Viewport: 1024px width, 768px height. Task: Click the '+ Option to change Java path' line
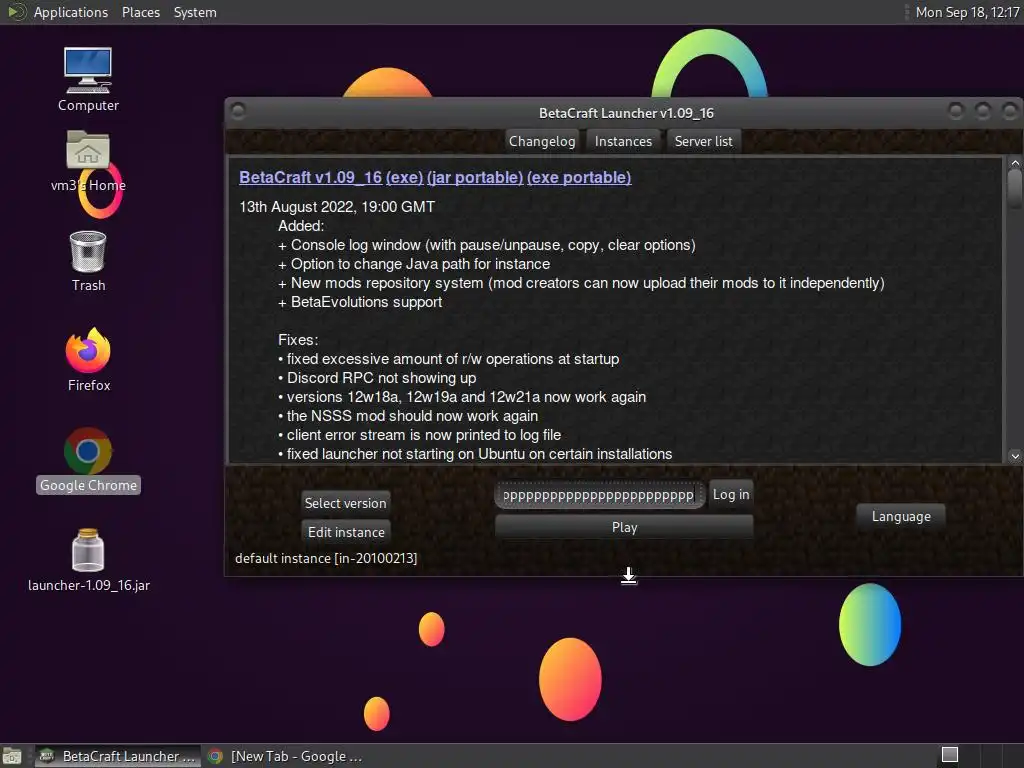(414, 264)
